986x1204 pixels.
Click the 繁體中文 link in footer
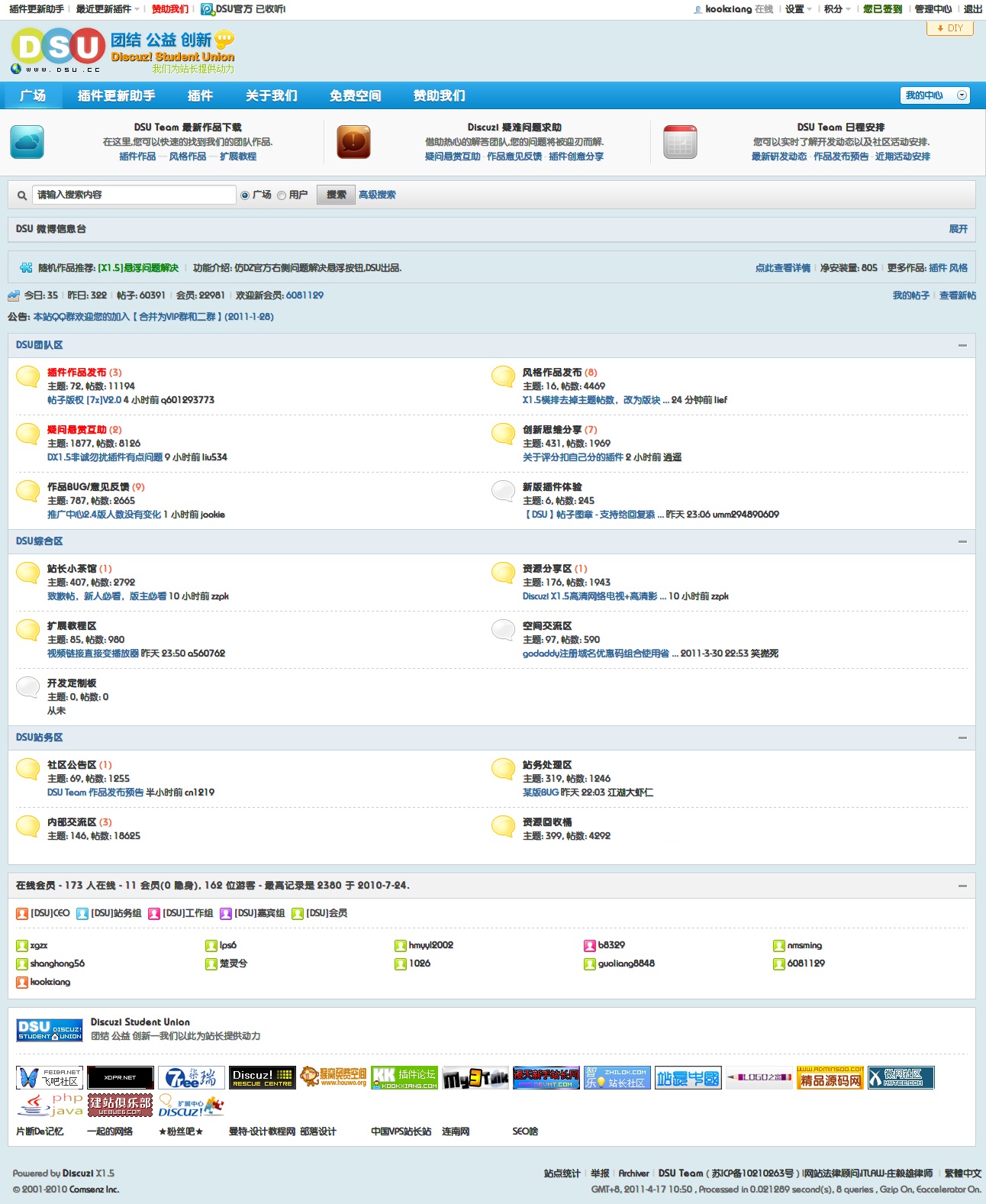click(963, 1173)
